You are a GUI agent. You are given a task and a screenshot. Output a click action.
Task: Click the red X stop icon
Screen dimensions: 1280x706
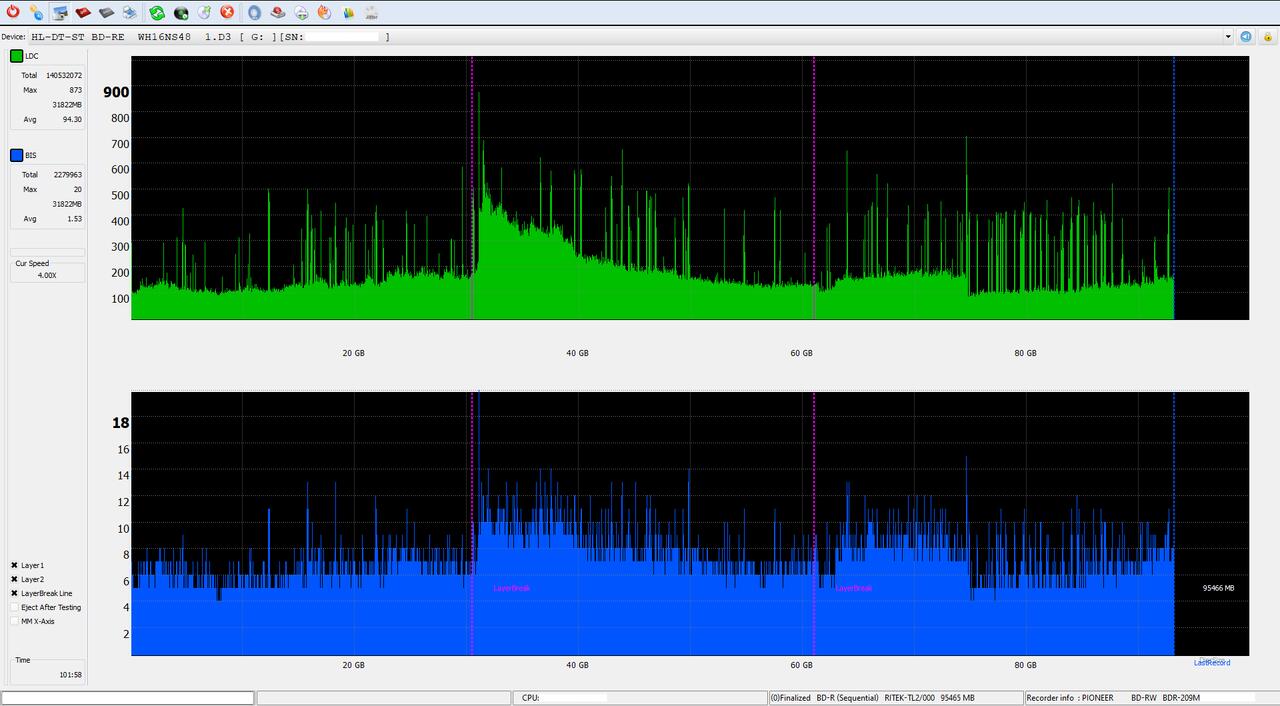click(227, 12)
